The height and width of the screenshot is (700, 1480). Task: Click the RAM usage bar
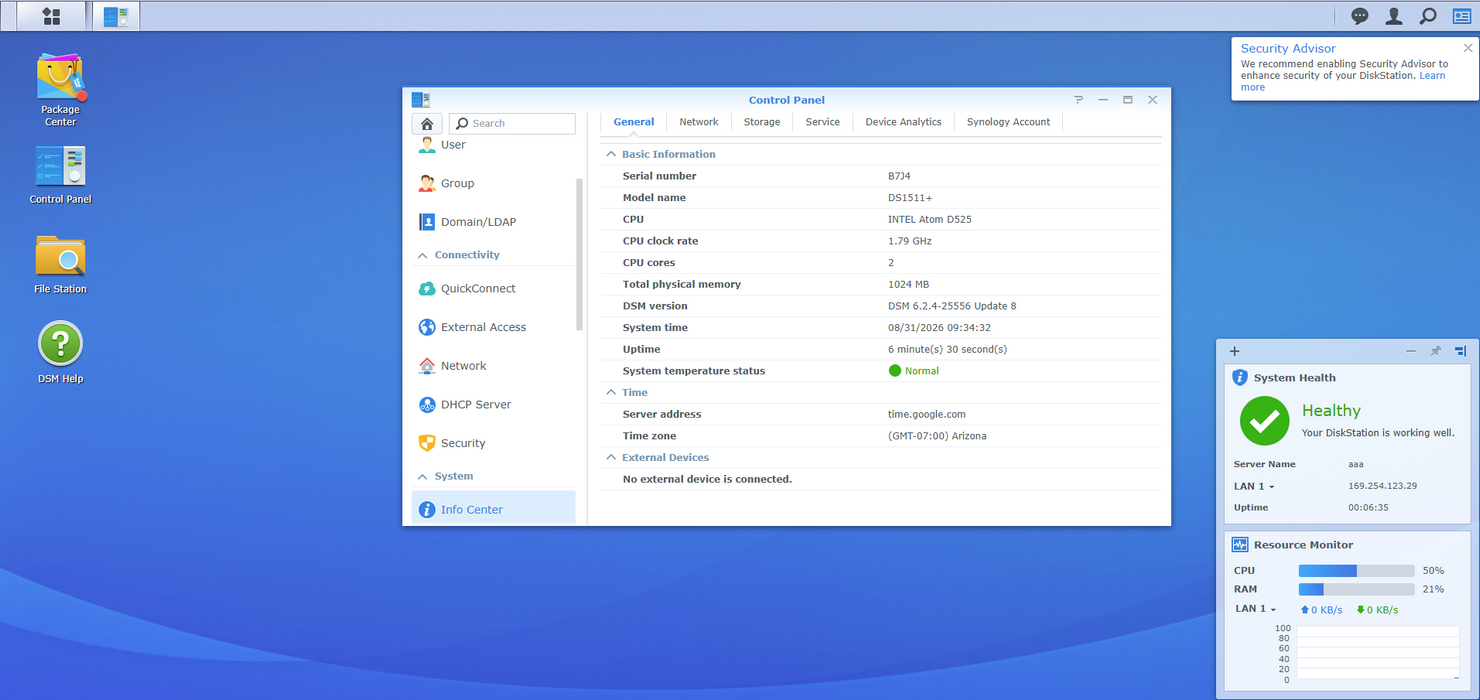coord(1356,589)
